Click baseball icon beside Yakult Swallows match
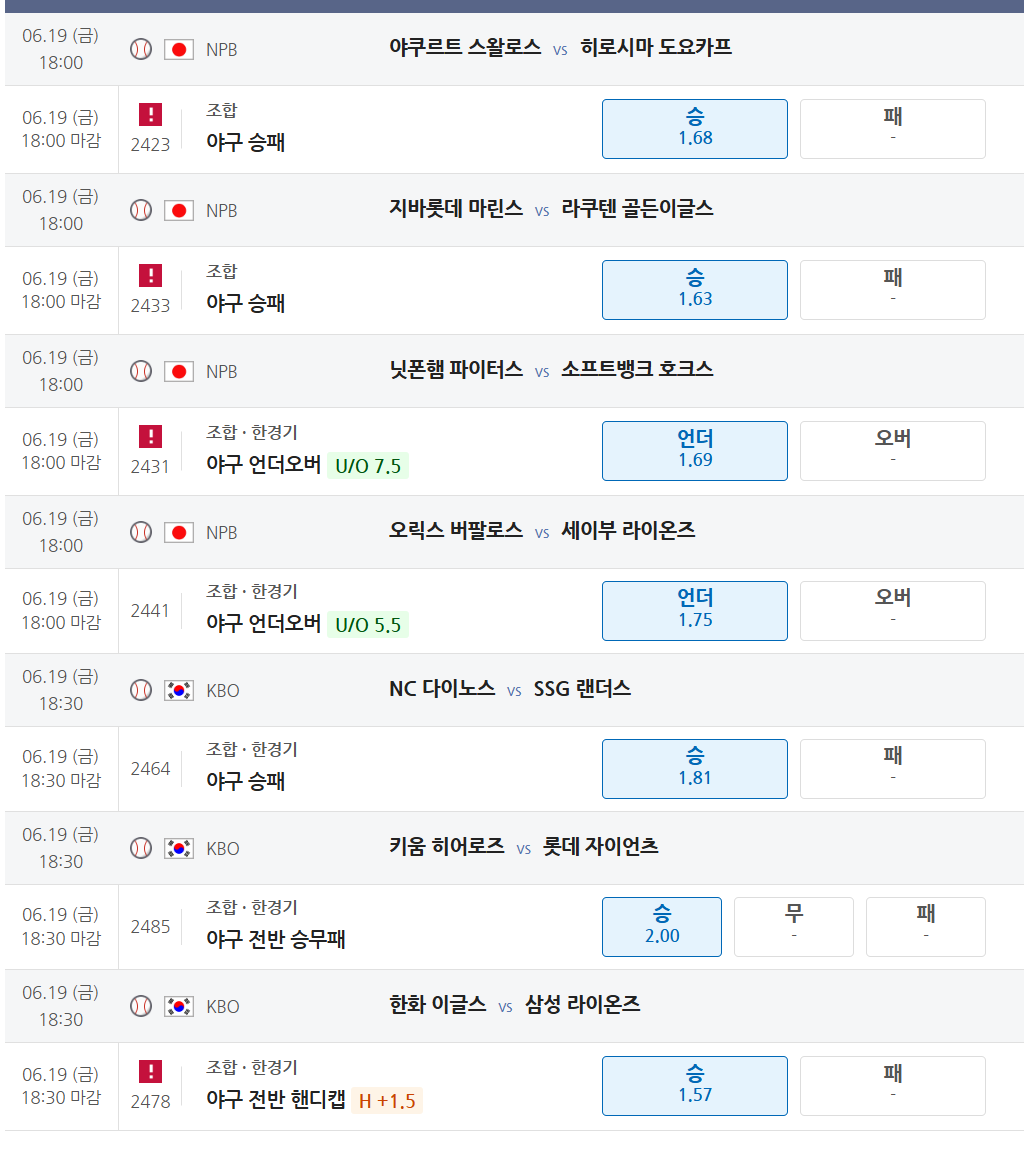The width and height of the screenshot is (1024, 1154). point(141,49)
